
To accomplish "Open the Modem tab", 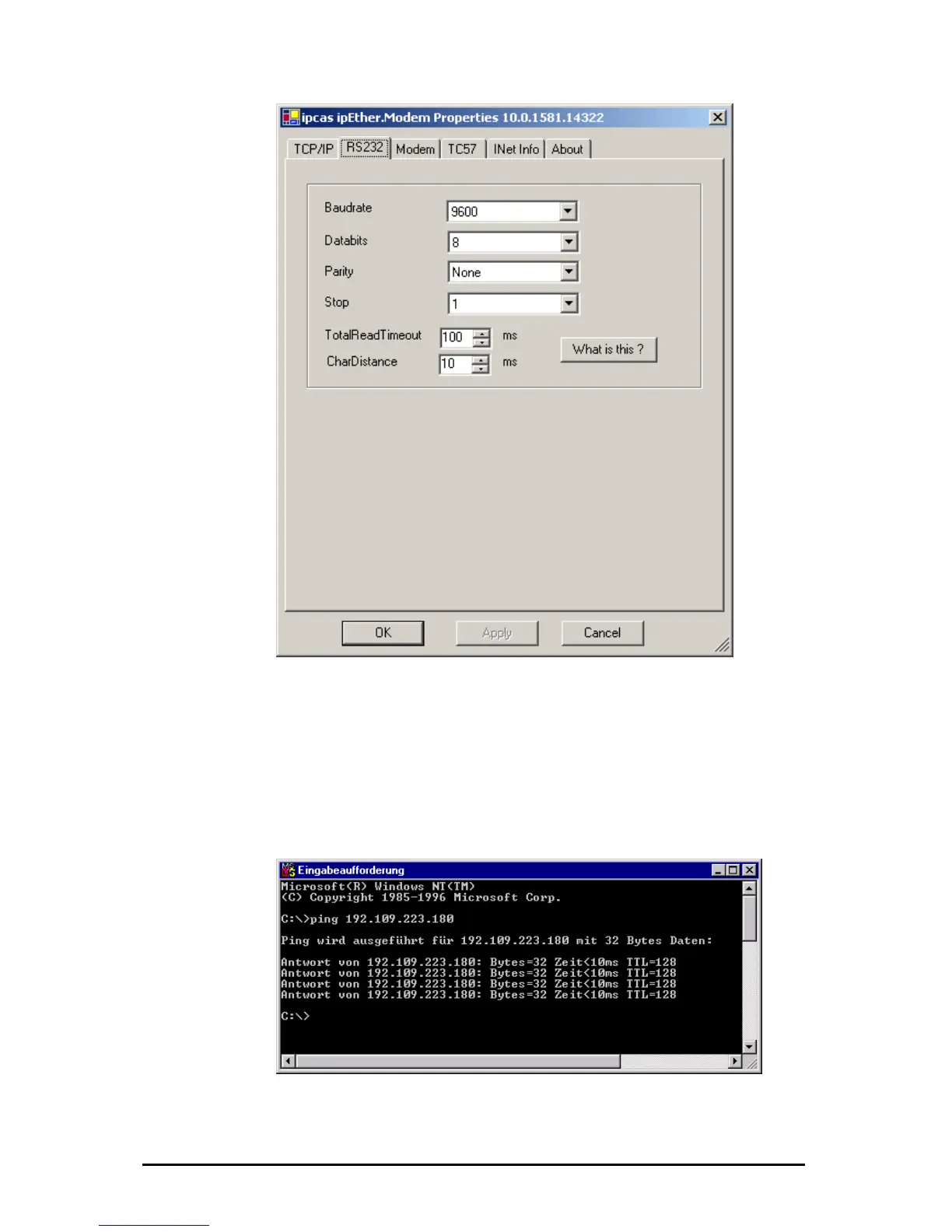I will coord(415,149).
